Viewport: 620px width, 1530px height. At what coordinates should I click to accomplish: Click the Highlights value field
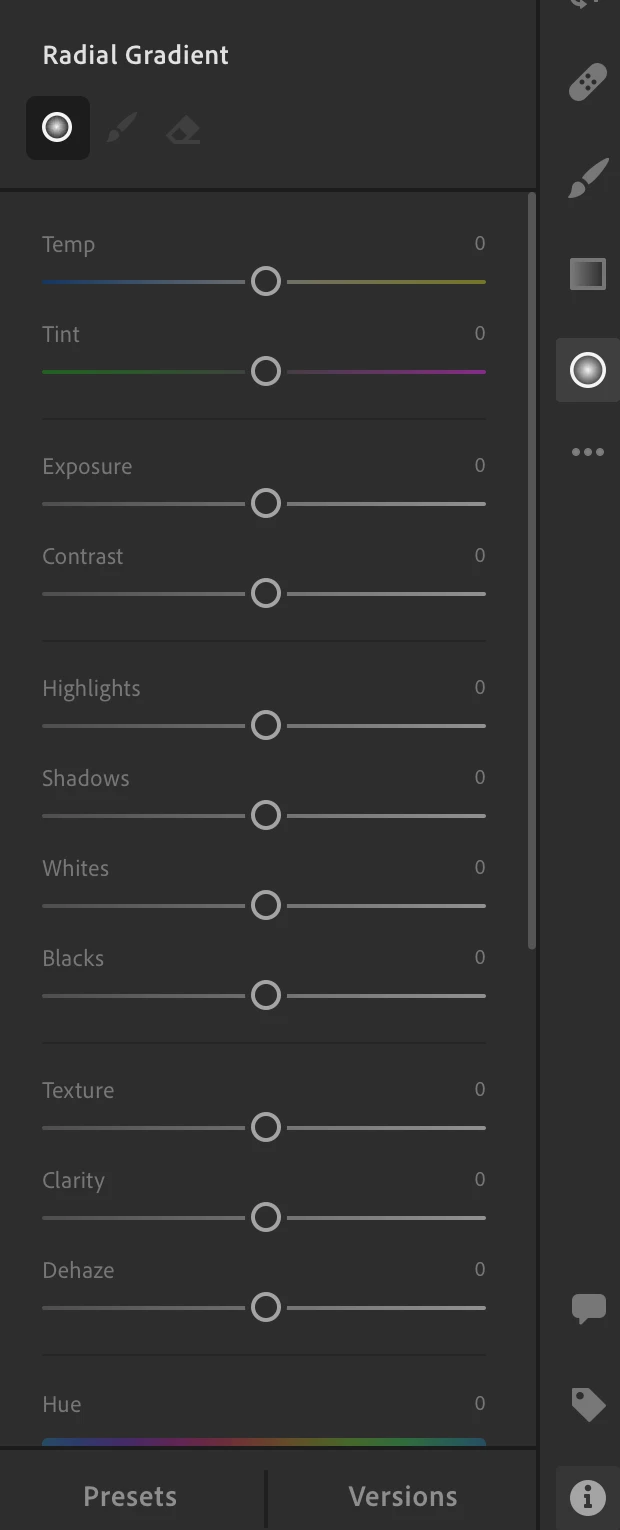479,687
